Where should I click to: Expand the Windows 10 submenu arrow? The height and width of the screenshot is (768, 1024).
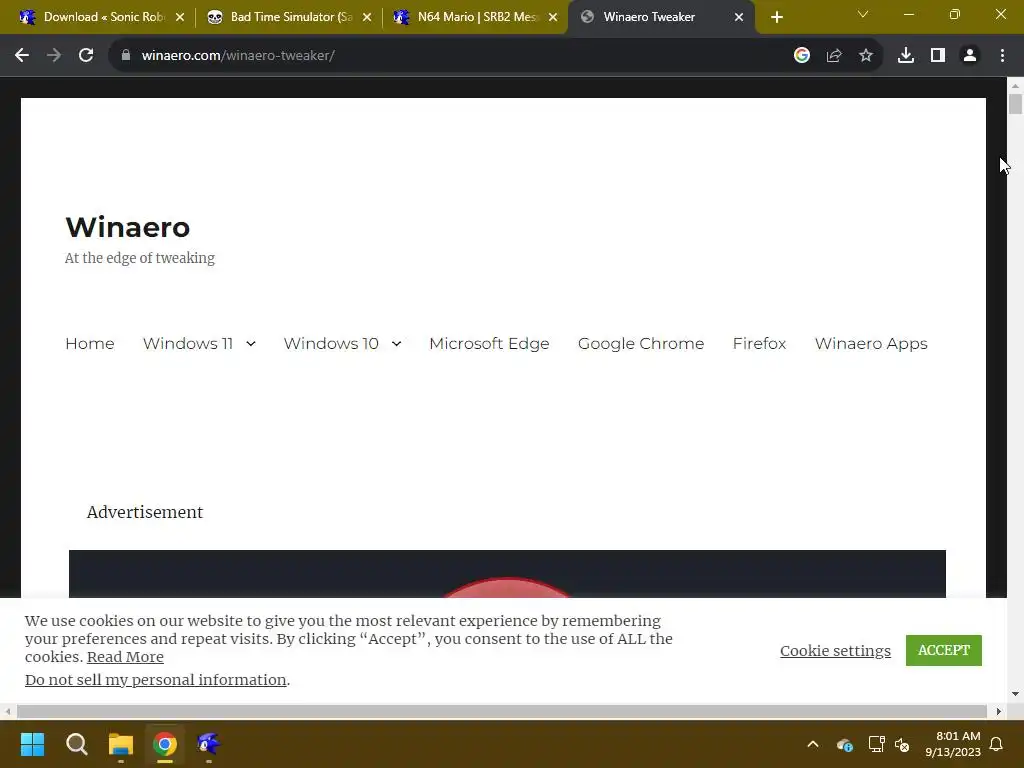pyautogui.click(x=396, y=344)
